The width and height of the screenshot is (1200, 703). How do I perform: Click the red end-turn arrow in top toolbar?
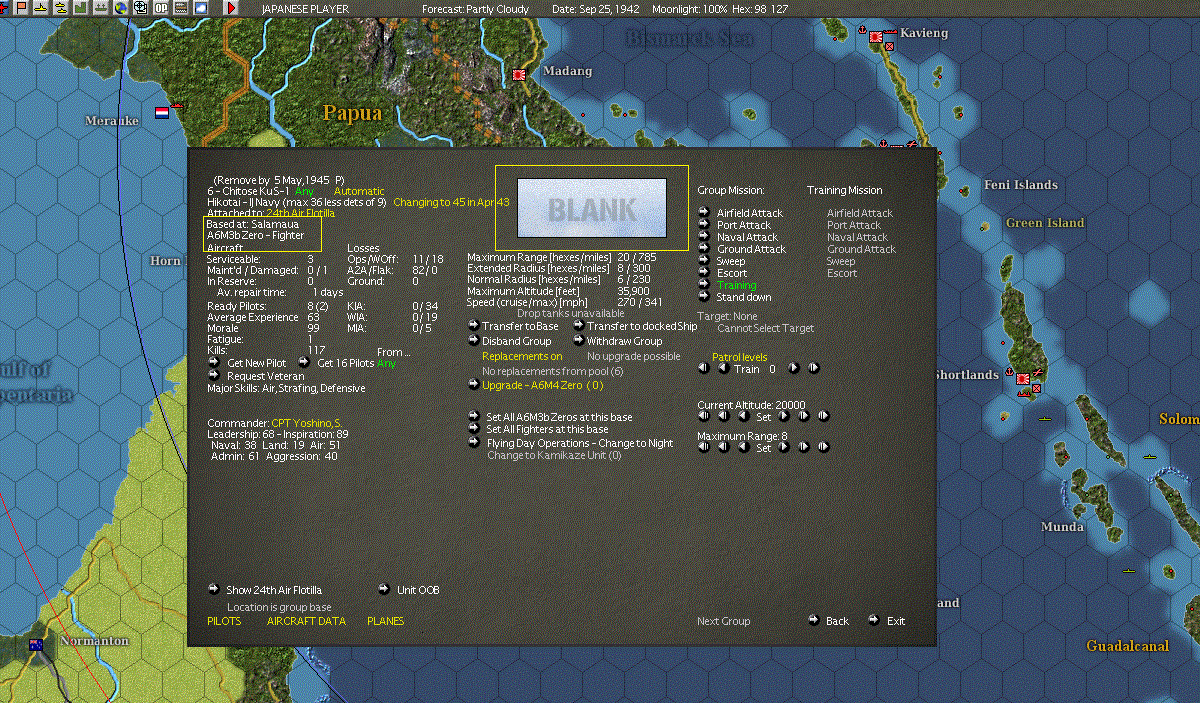pos(231,8)
